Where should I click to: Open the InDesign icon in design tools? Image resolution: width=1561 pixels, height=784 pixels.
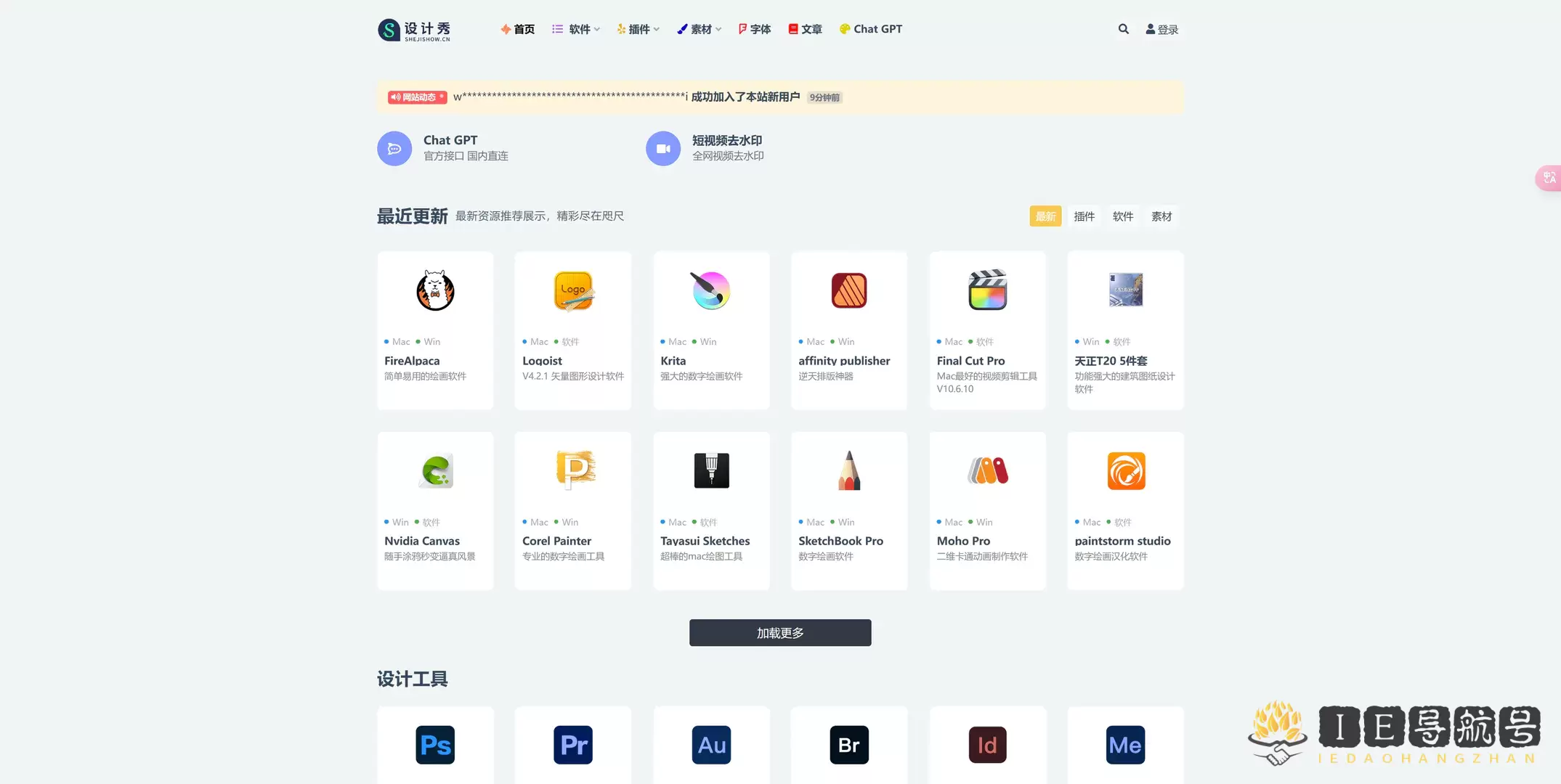987,744
